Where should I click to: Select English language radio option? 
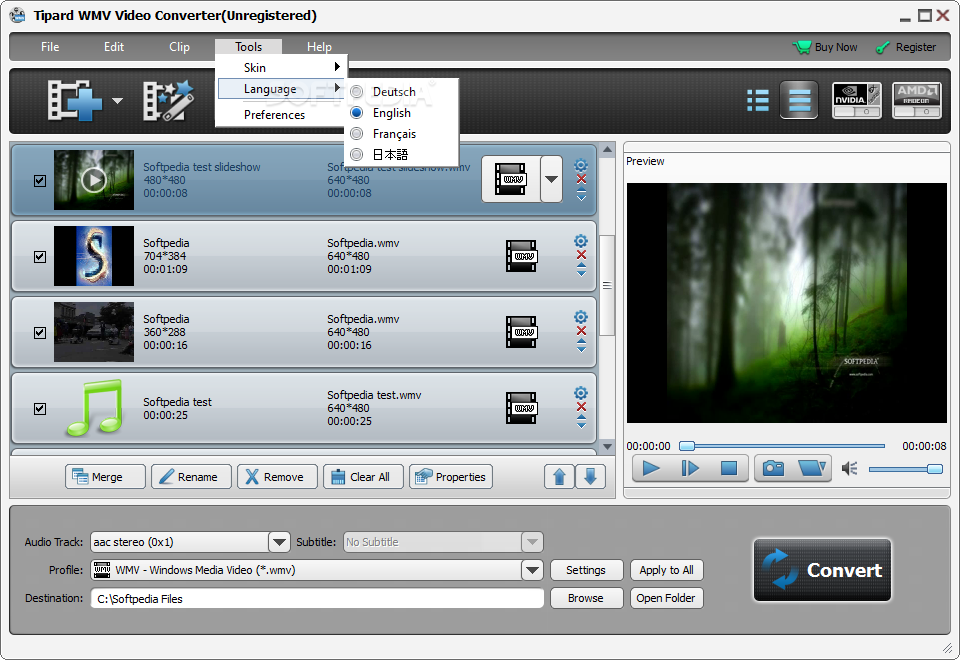(357, 113)
